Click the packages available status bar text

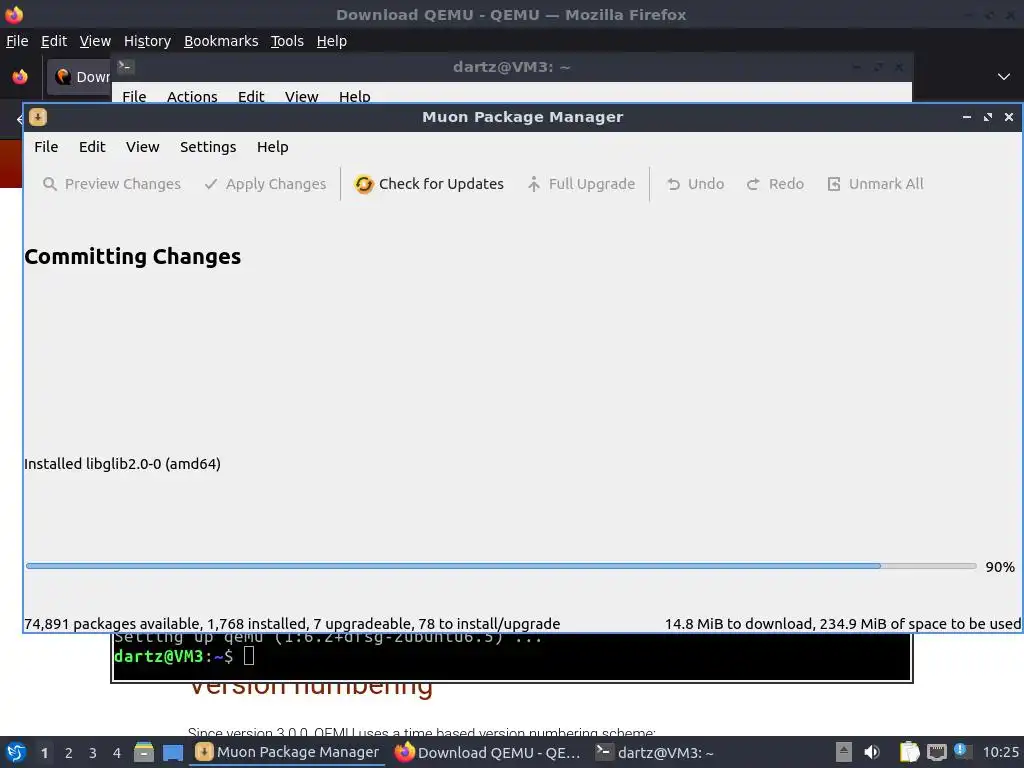(292, 624)
